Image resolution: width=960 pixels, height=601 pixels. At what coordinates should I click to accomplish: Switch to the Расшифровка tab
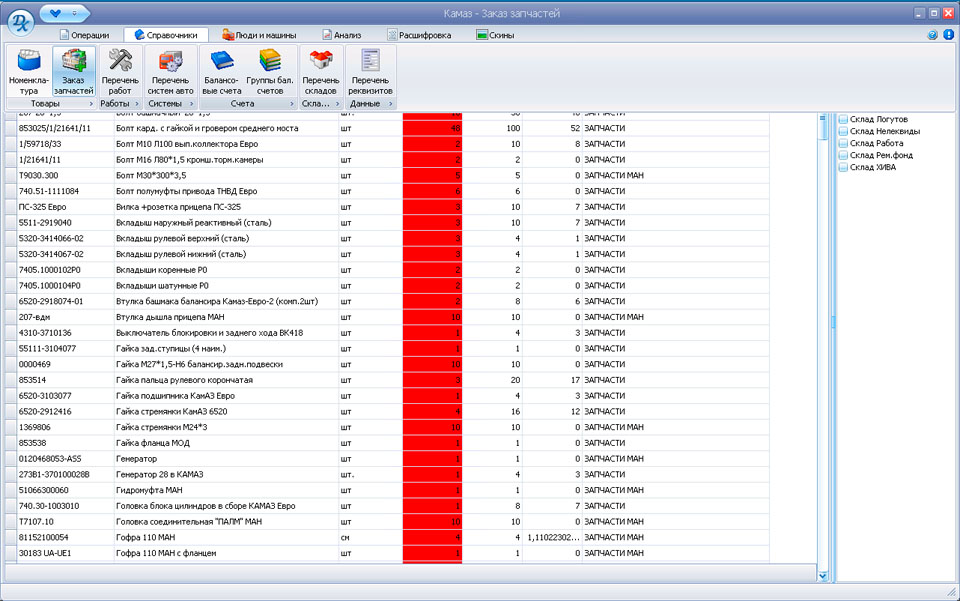(x=419, y=35)
